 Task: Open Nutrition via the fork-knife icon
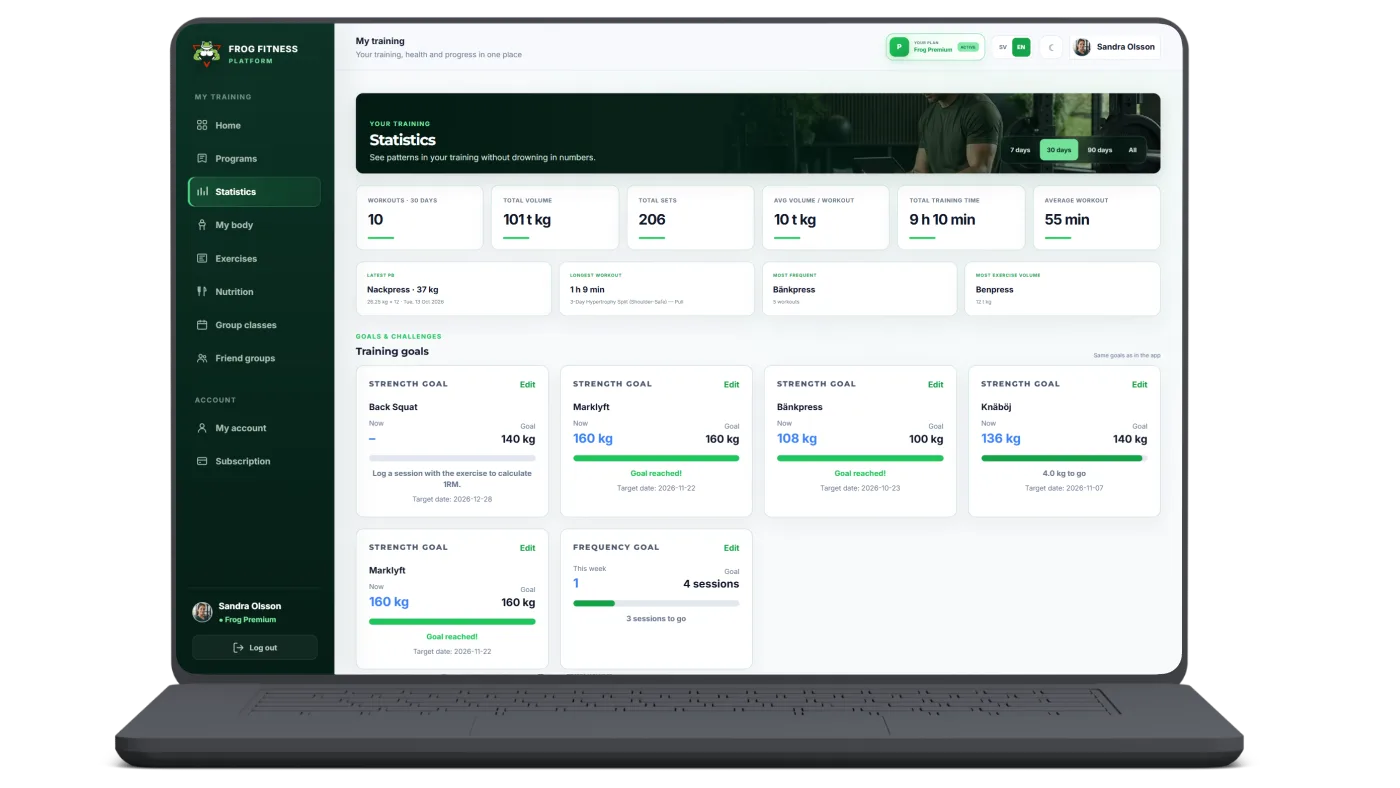tap(202, 291)
